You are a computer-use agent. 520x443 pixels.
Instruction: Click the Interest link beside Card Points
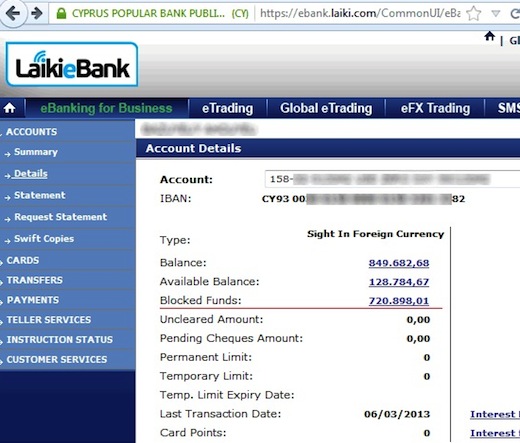pos(495,433)
